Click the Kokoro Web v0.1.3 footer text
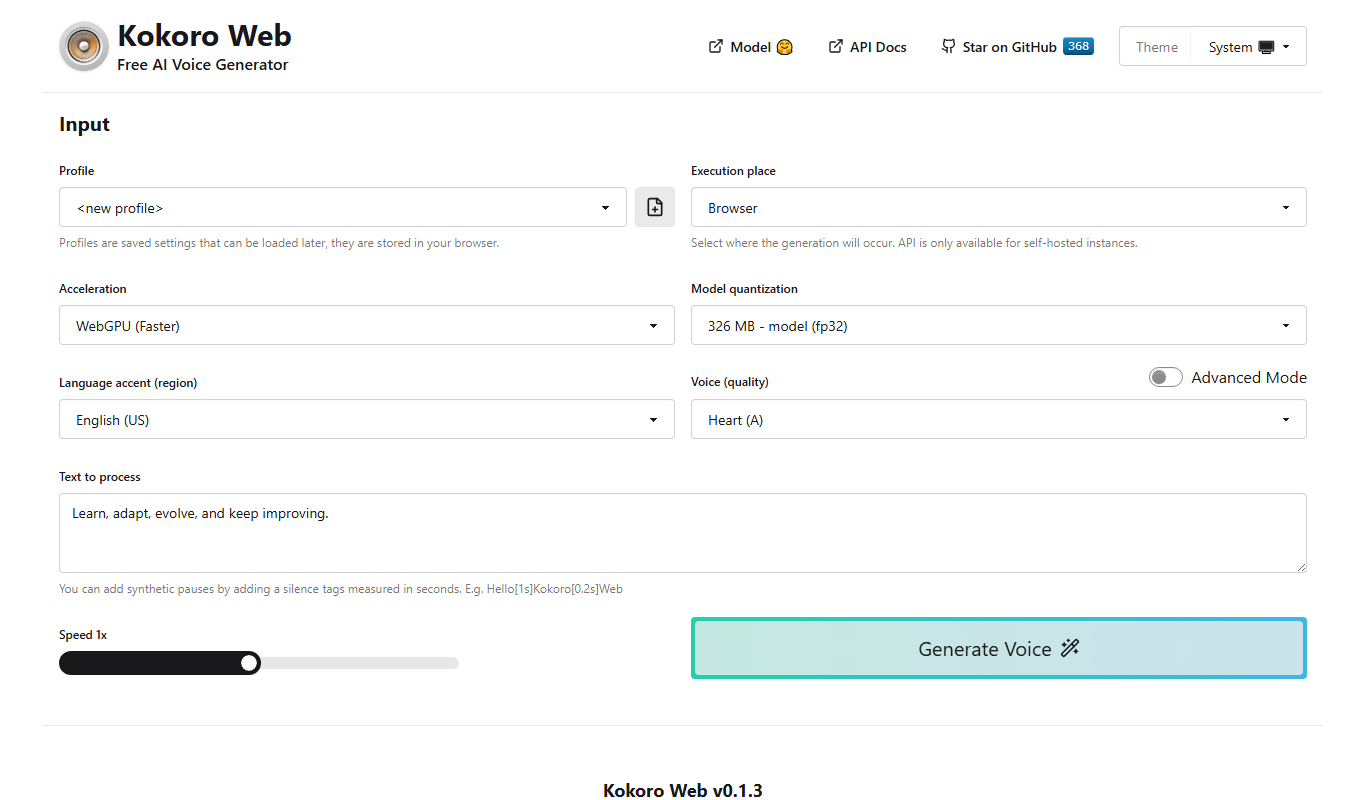This screenshot has width=1366, height=800. tap(683, 790)
